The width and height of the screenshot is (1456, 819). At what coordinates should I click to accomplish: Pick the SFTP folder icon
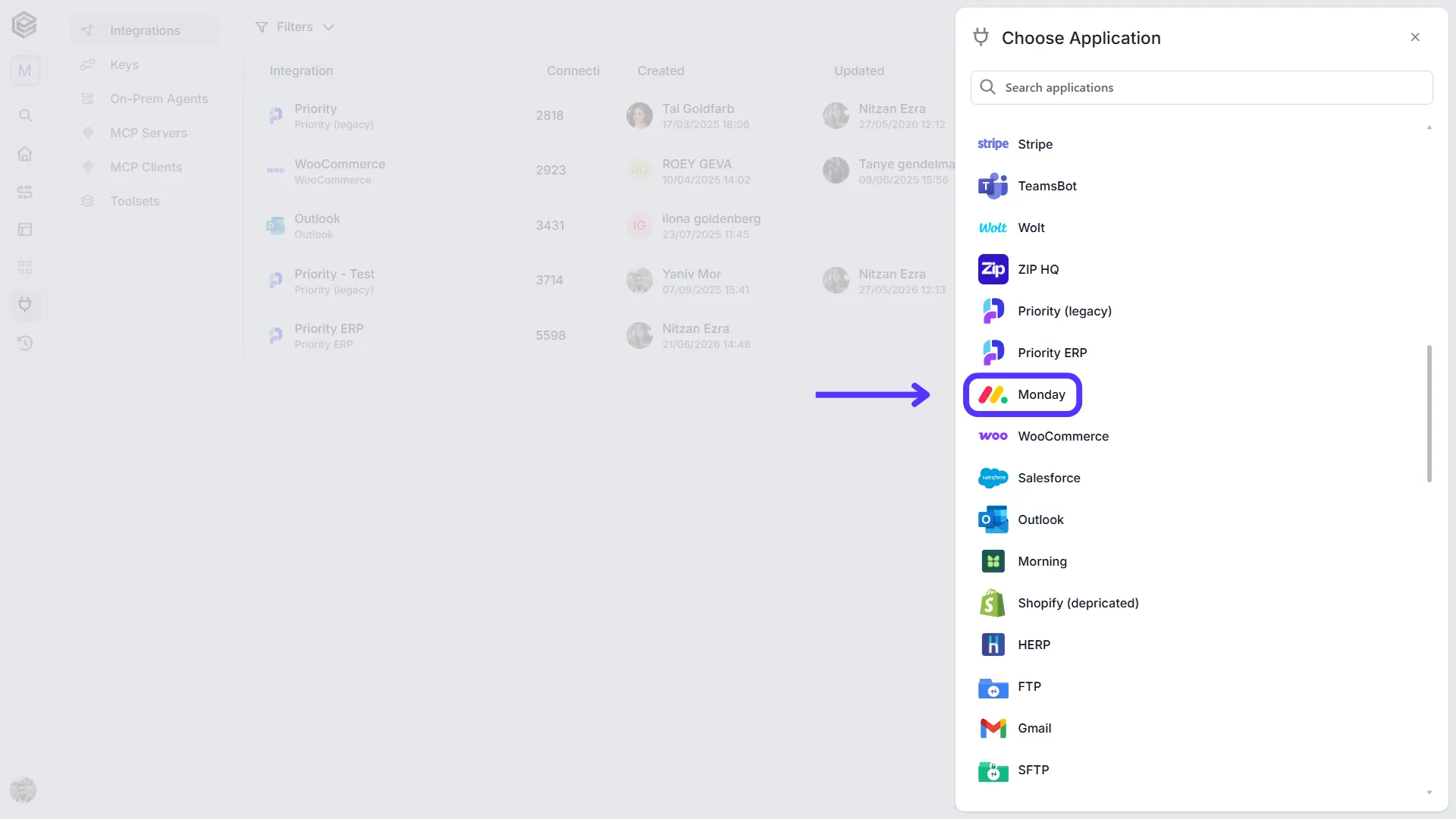(993, 770)
